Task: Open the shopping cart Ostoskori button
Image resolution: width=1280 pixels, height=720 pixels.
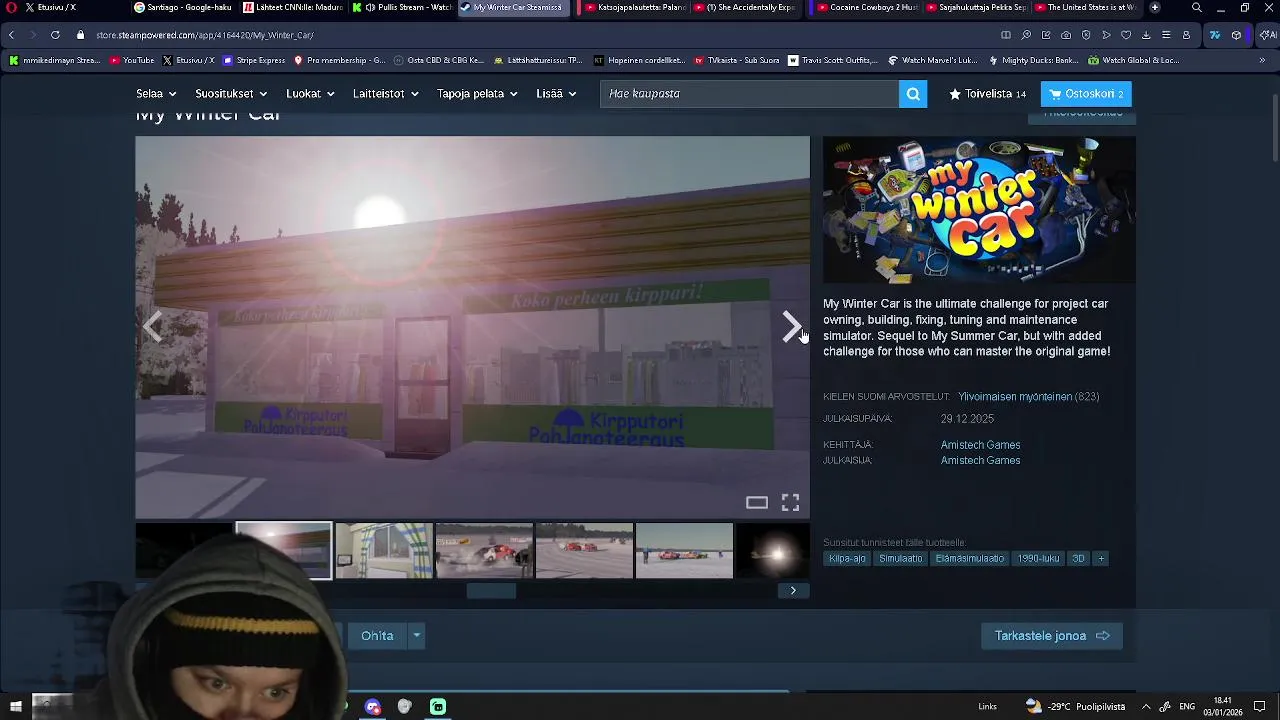Action: tap(1086, 94)
